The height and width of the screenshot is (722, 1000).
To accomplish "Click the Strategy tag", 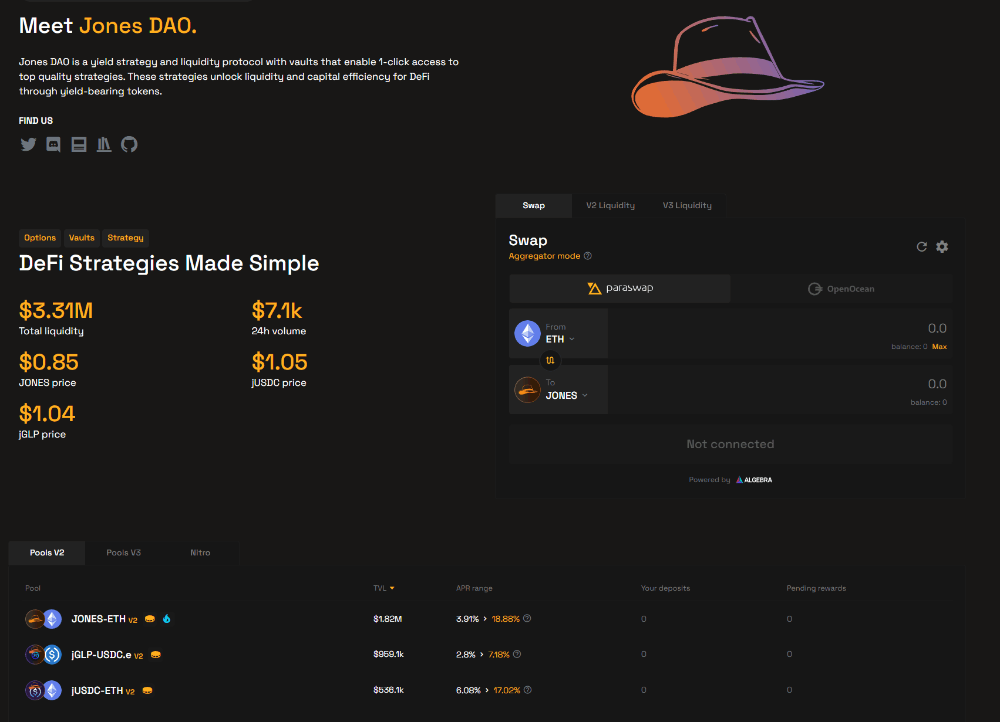I will [126, 238].
